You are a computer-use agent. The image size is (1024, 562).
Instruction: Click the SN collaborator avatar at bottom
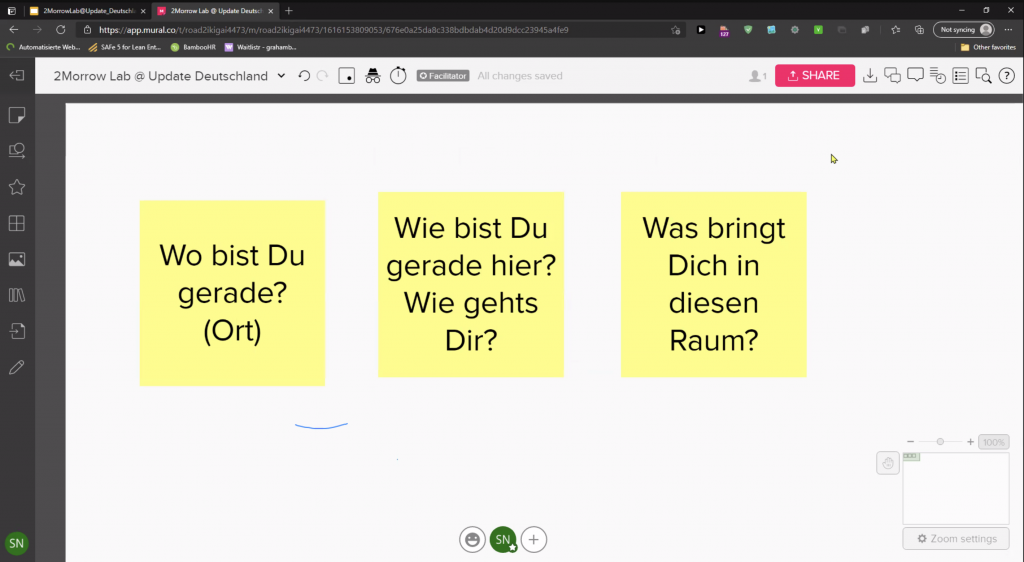[503, 540]
